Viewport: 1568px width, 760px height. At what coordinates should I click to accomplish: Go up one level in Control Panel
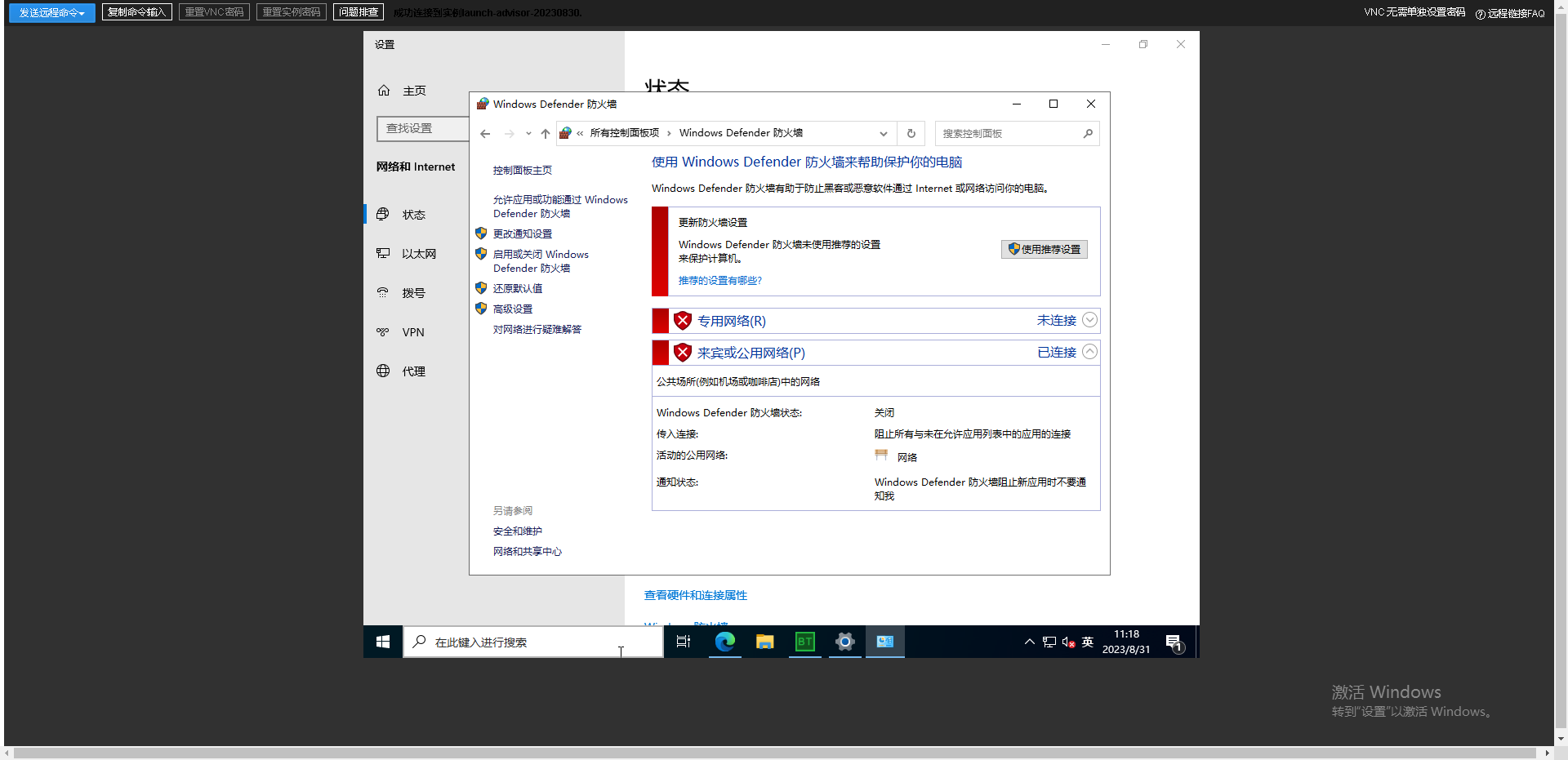(546, 134)
